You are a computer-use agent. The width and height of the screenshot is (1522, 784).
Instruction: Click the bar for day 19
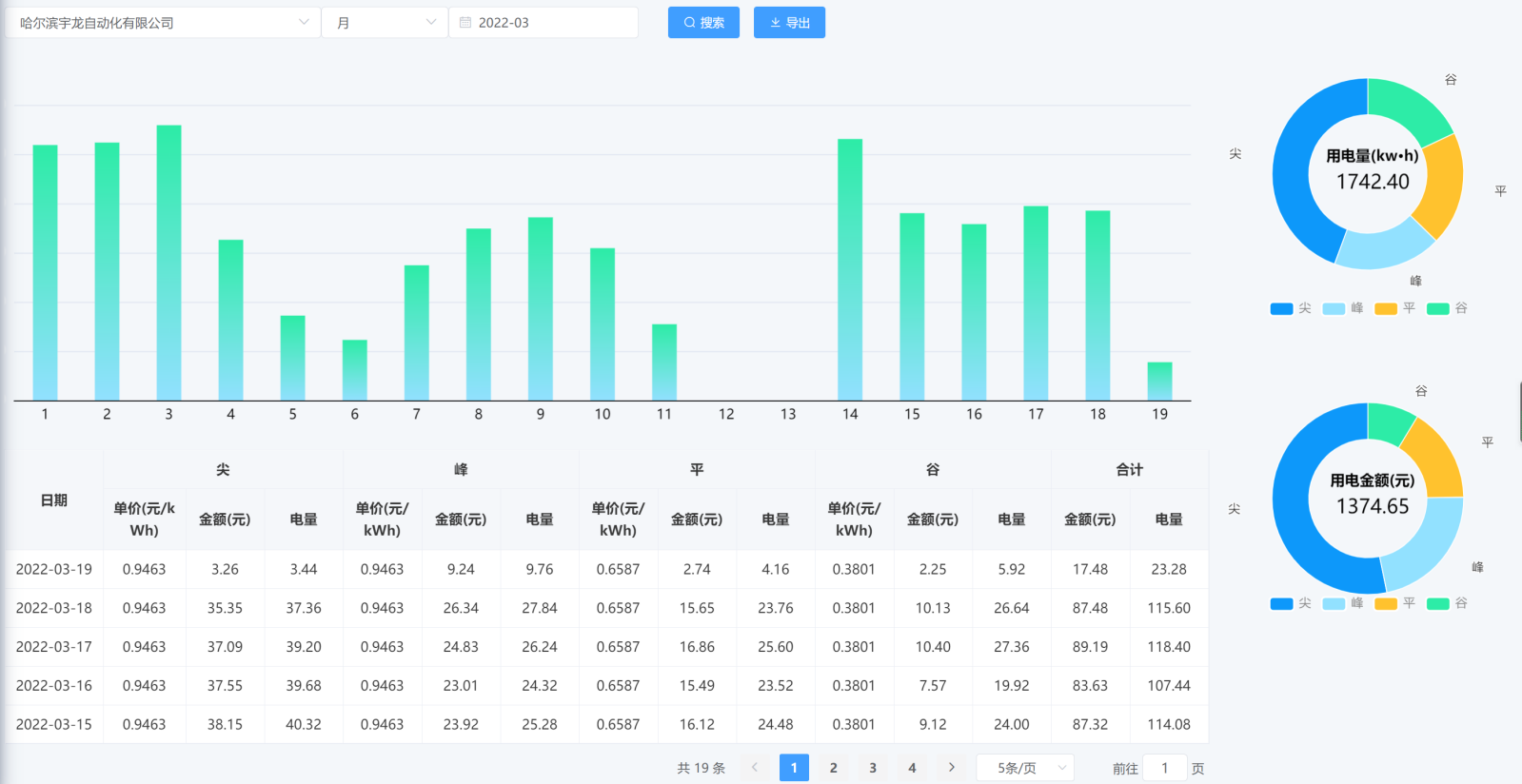click(x=1159, y=381)
